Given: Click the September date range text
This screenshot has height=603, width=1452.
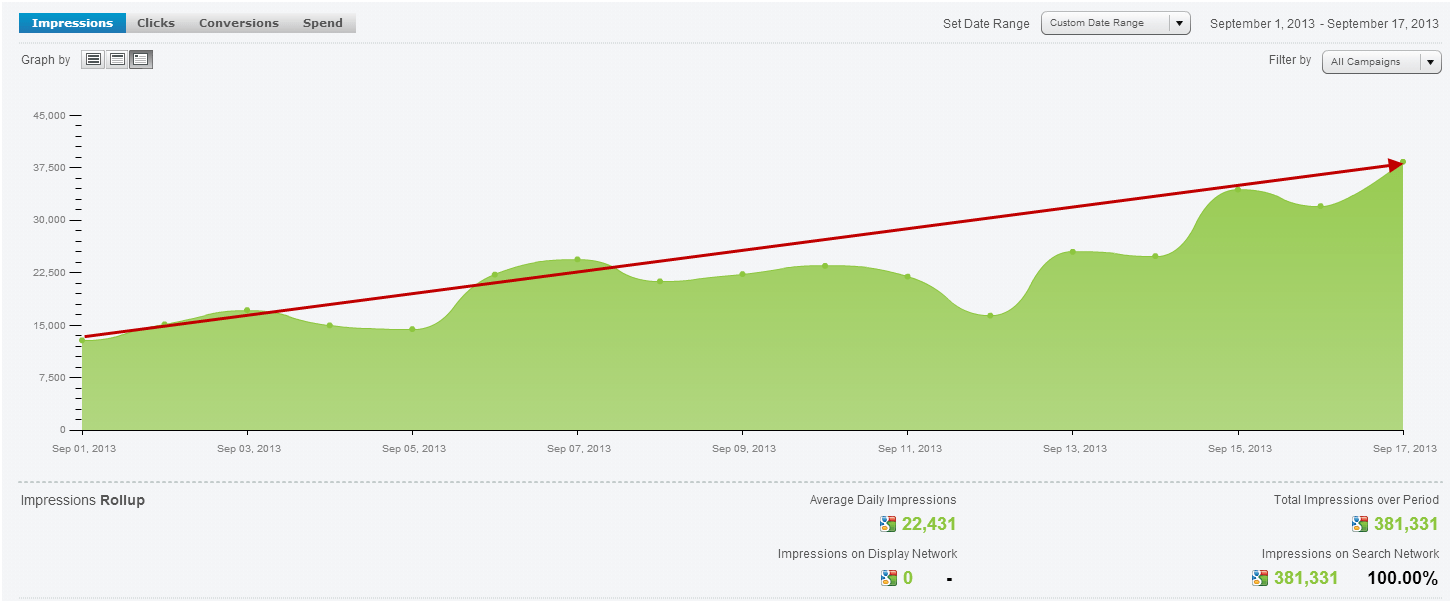Looking at the screenshot, I should tap(1324, 23).
